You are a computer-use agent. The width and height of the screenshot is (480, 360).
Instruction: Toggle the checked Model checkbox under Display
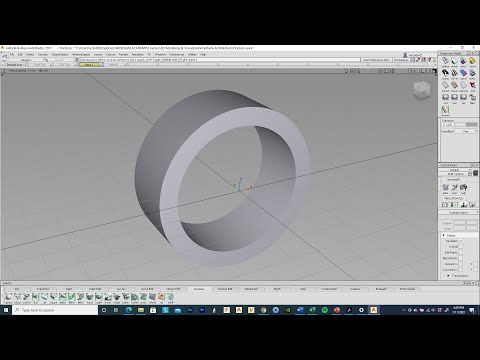point(460,241)
